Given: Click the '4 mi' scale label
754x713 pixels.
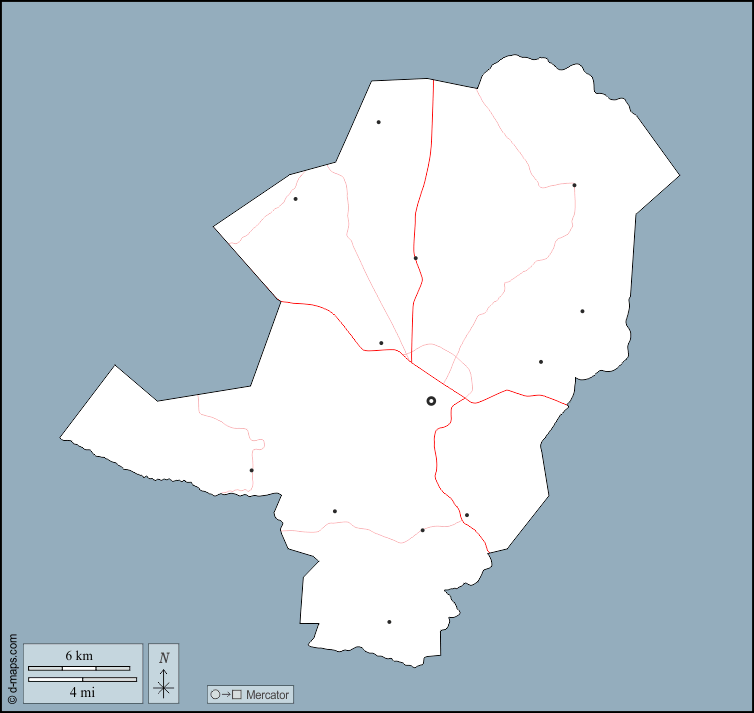Looking at the screenshot, I should (82, 692).
